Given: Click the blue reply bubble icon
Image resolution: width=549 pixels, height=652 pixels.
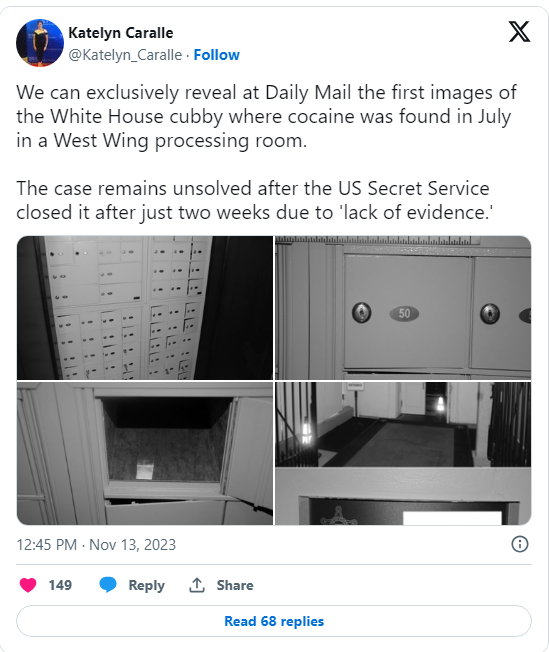Looking at the screenshot, I should pyautogui.click(x=108, y=585).
